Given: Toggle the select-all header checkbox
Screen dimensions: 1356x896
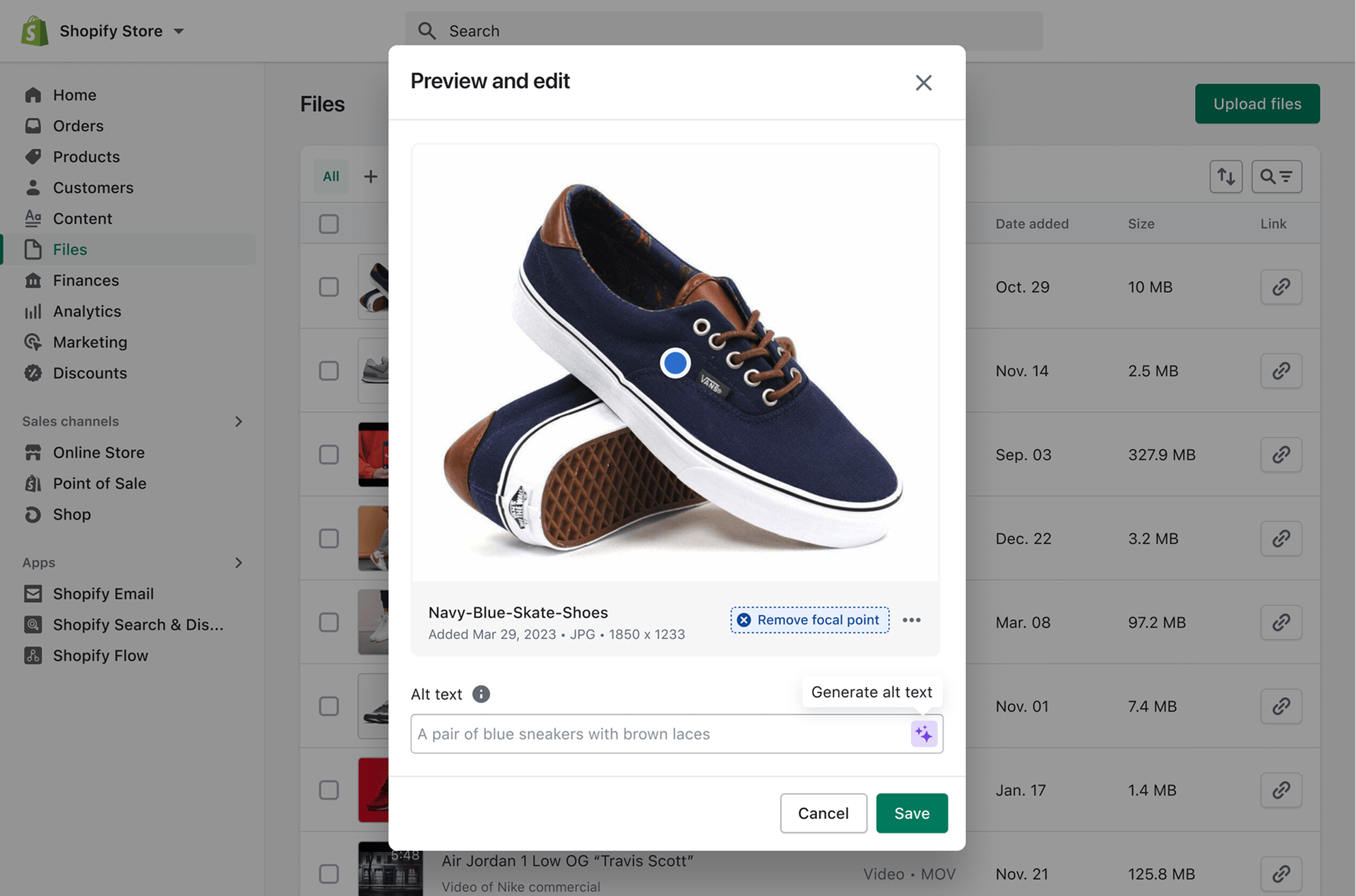Looking at the screenshot, I should click(x=329, y=224).
